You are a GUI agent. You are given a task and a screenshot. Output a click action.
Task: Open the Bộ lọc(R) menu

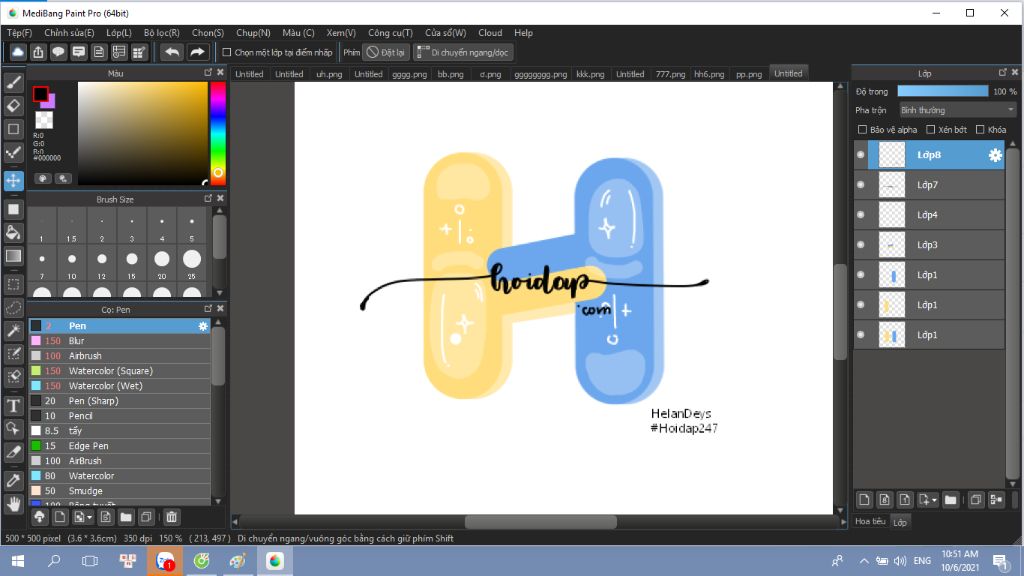pyautogui.click(x=161, y=33)
